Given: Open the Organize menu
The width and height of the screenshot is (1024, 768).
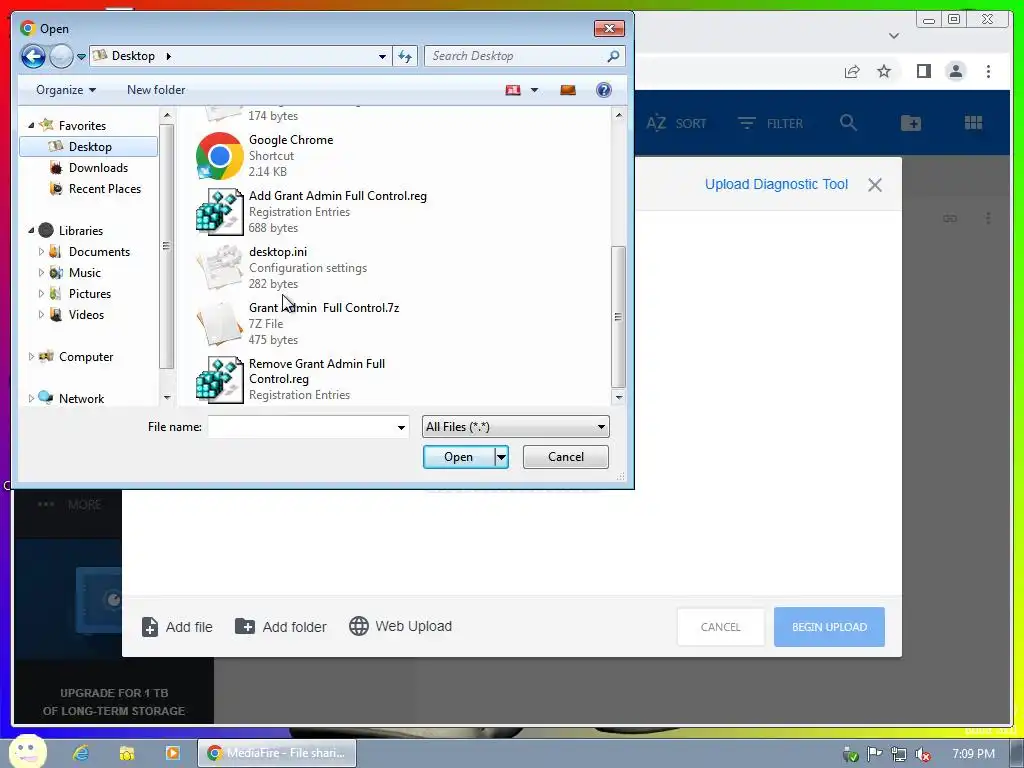Looking at the screenshot, I should [66, 90].
